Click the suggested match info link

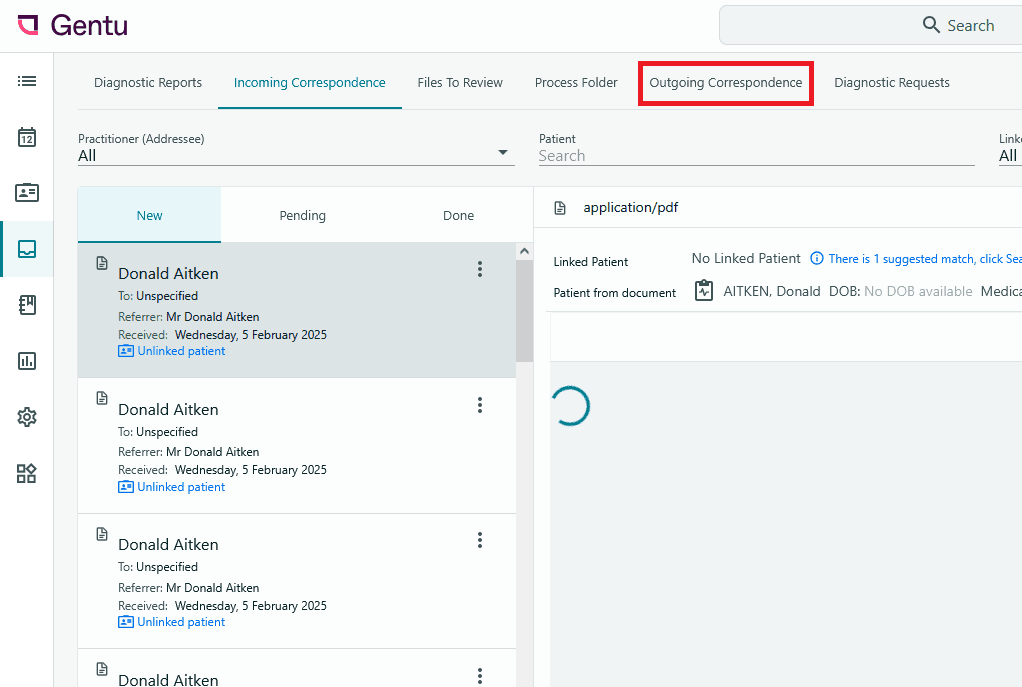pos(915,259)
